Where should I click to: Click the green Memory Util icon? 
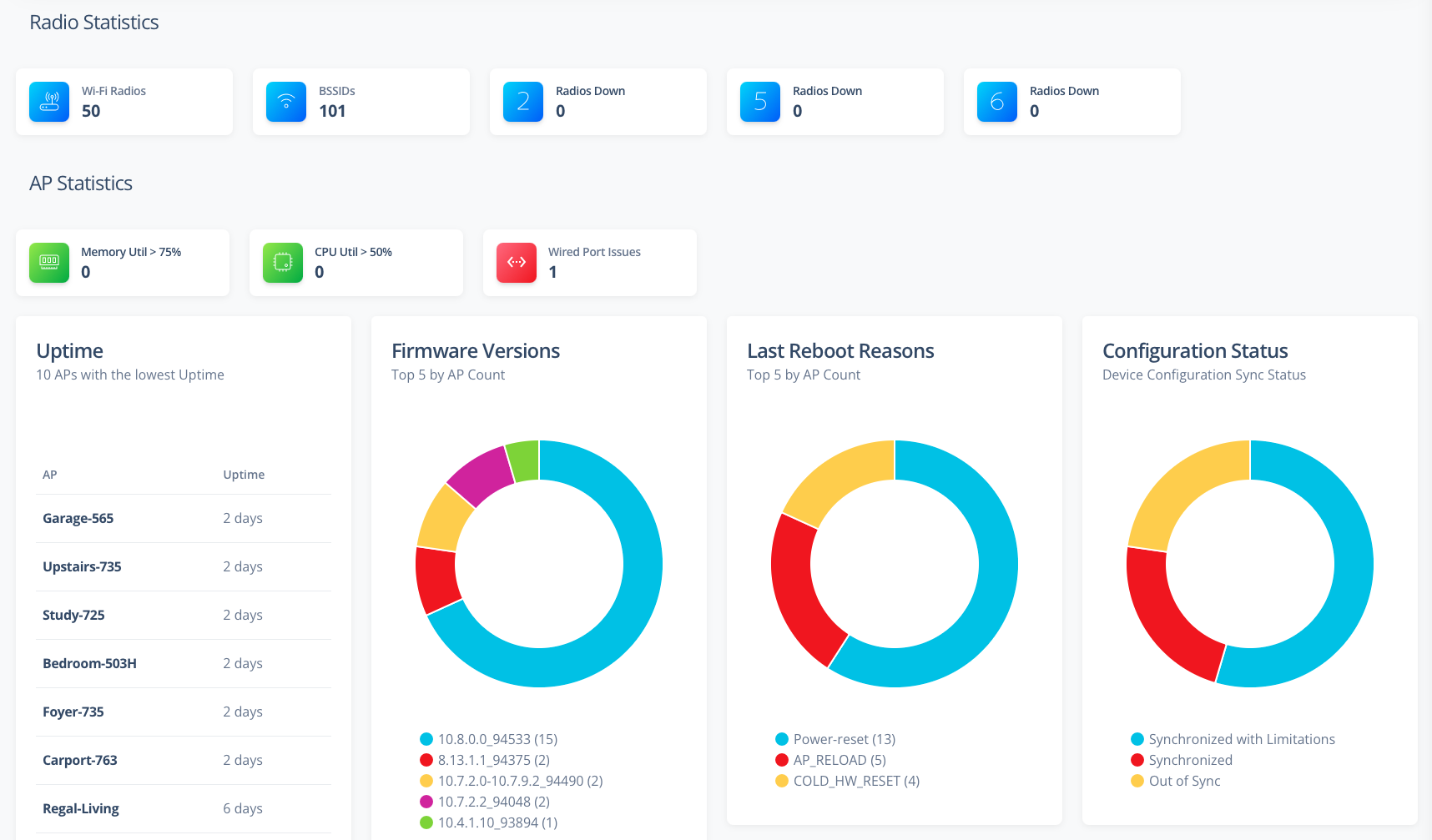pyautogui.click(x=49, y=263)
